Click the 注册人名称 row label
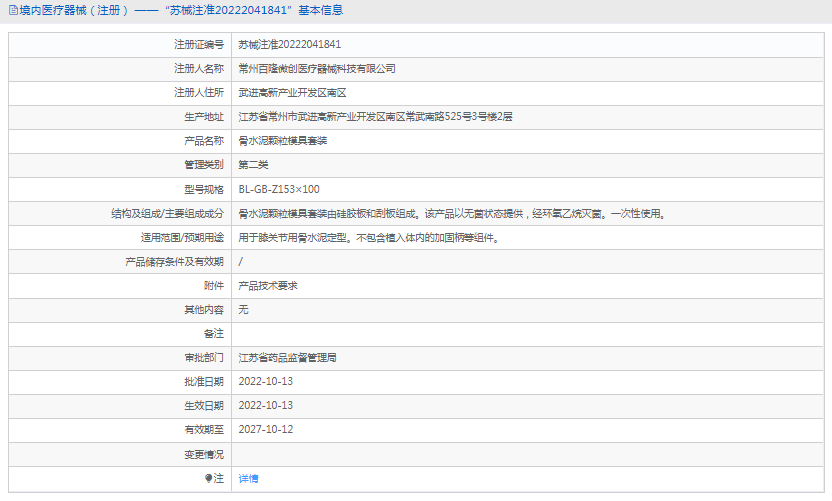This screenshot has height=501, width=832. [x=199, y=68]
